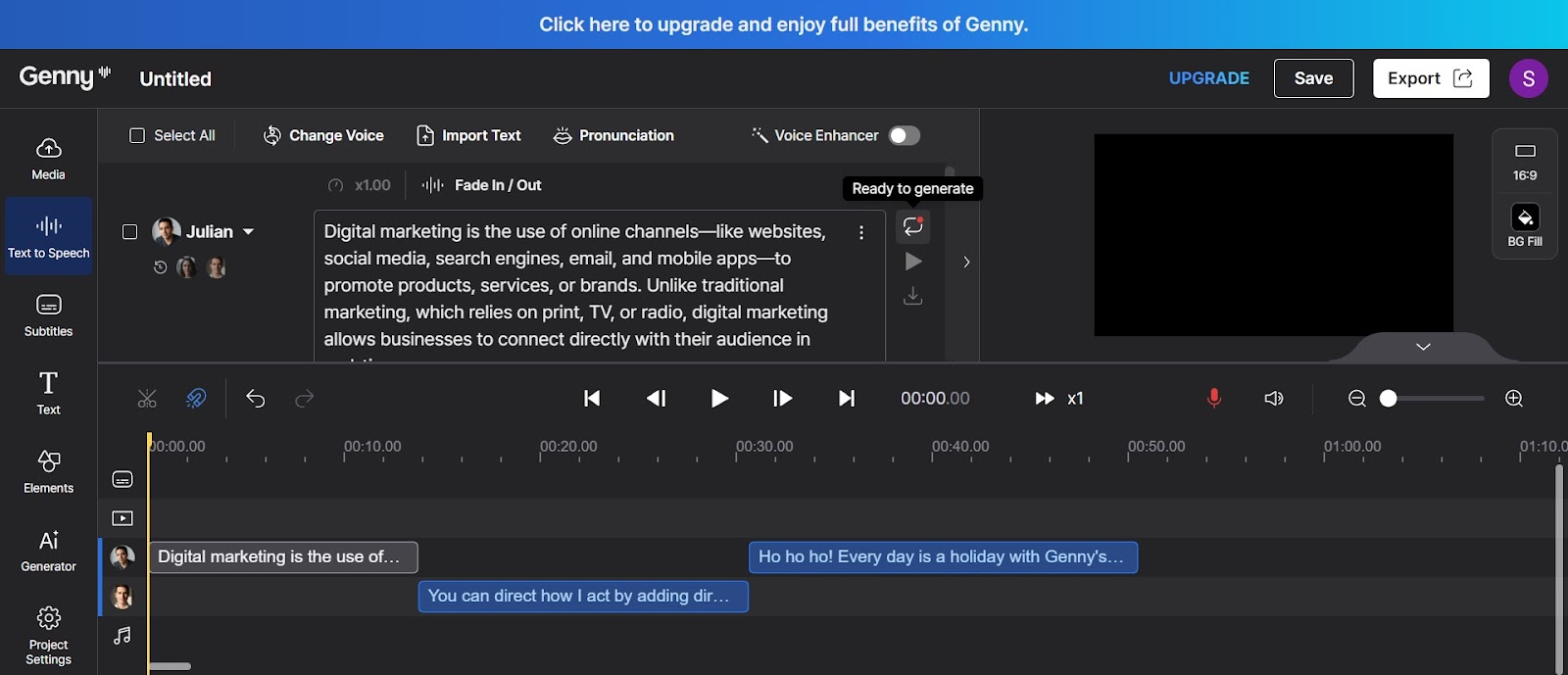Open Project Settings
The width and height of the screenshot is (1568, 675).
point(48,636)
